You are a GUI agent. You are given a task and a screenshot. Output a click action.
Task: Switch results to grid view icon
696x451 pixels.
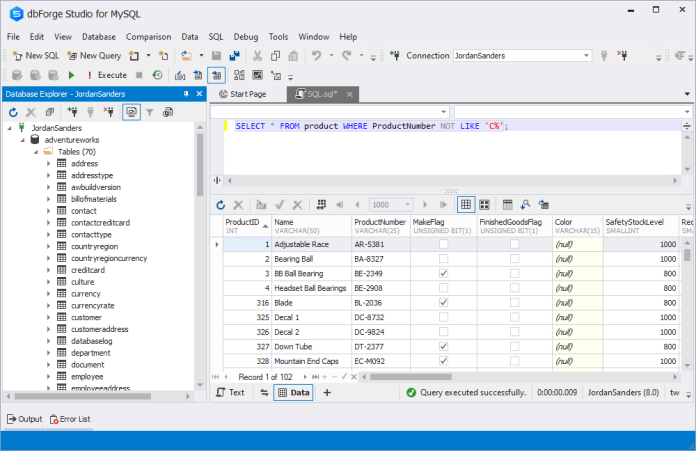point(466,204)
